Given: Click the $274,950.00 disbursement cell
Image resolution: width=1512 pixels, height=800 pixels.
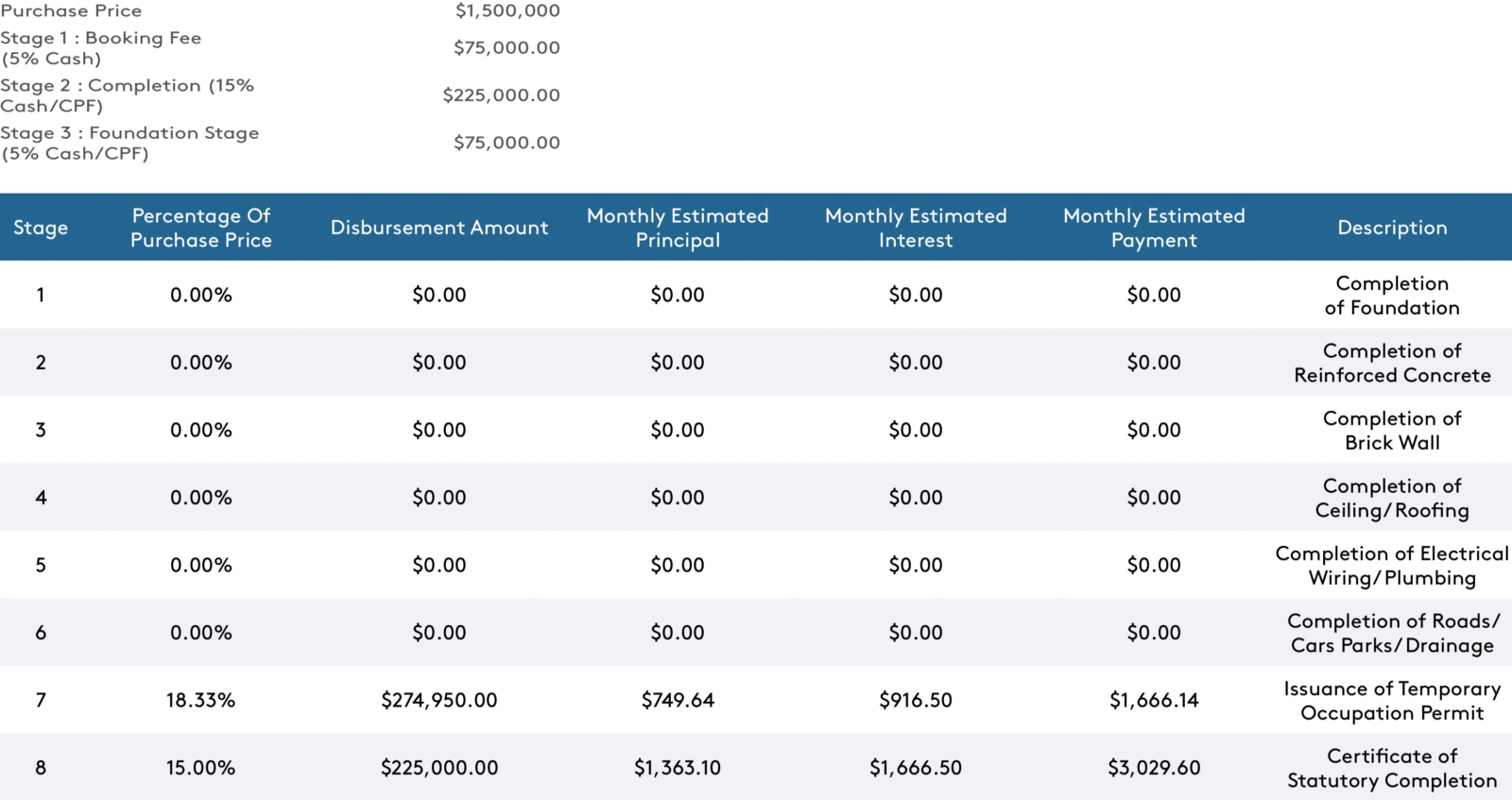Looking at the screenshot, I should pyautogui.click(x=439, y=700).
